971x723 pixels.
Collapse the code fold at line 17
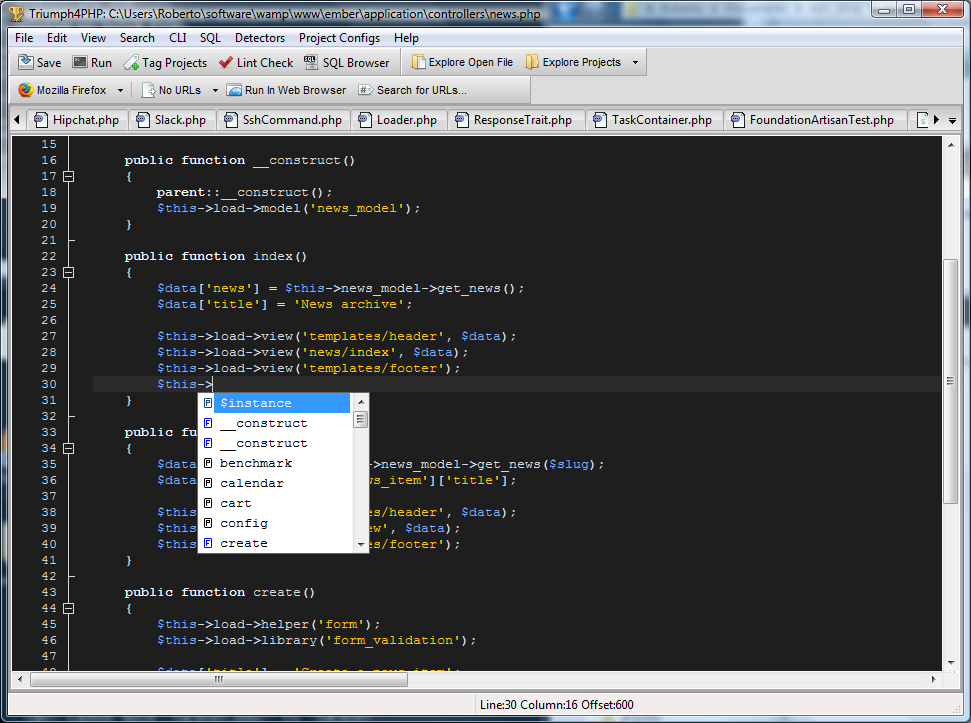pos(69,176)
